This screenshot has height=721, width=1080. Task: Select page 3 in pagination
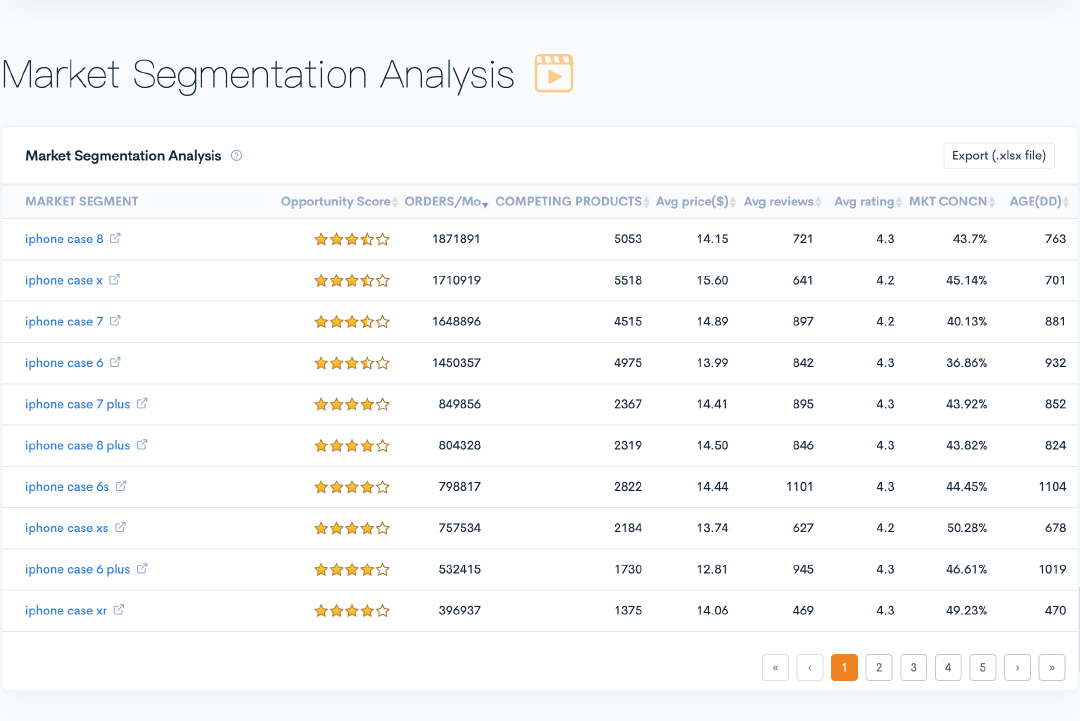point(913,667)
